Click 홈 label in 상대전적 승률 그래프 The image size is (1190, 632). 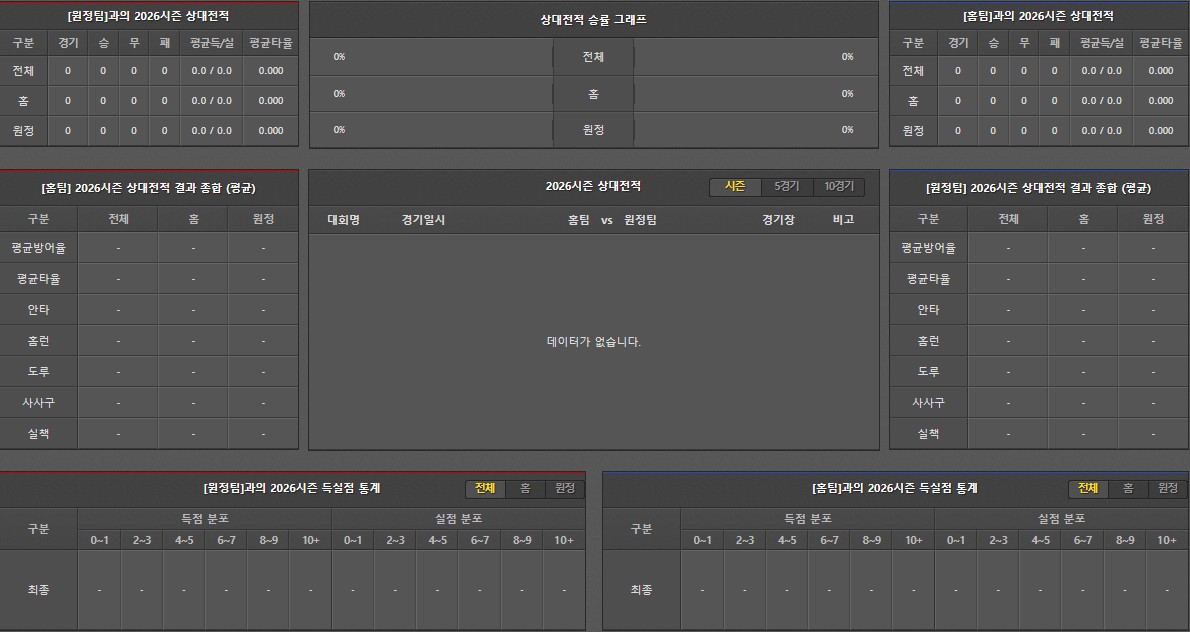tap(593, 94)
